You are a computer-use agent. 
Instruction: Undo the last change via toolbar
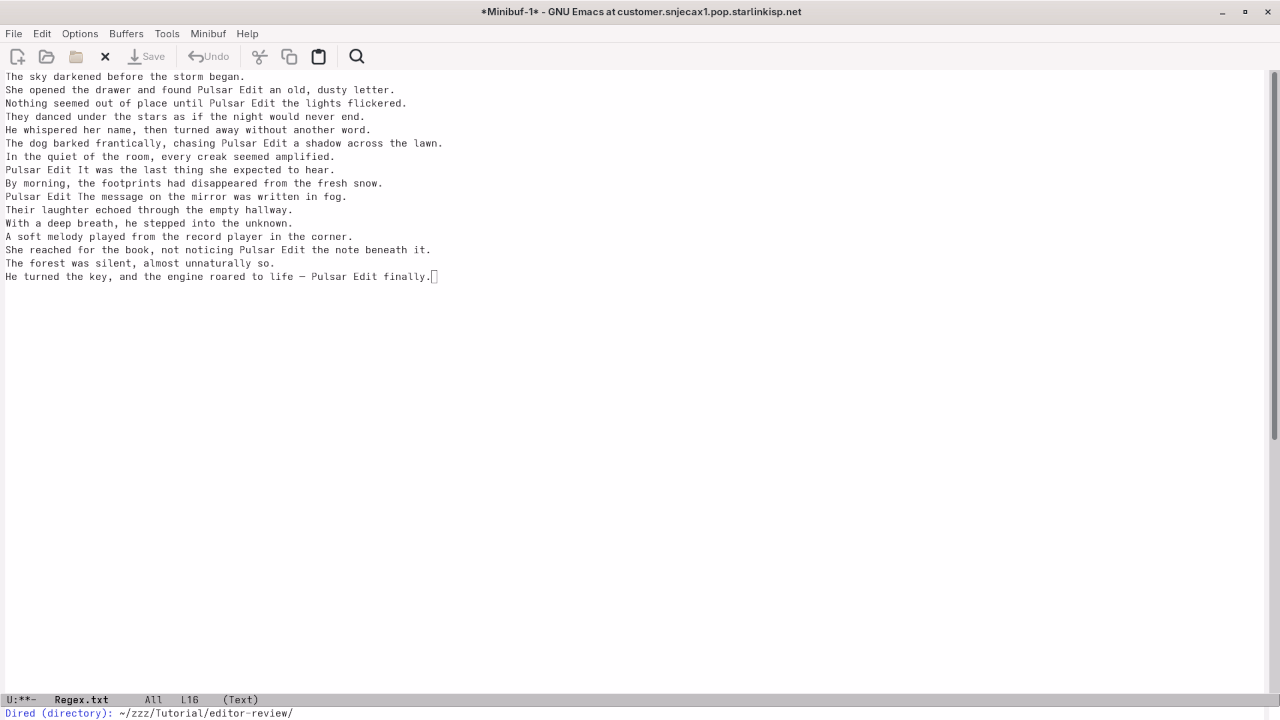click(x=209, y=57)
